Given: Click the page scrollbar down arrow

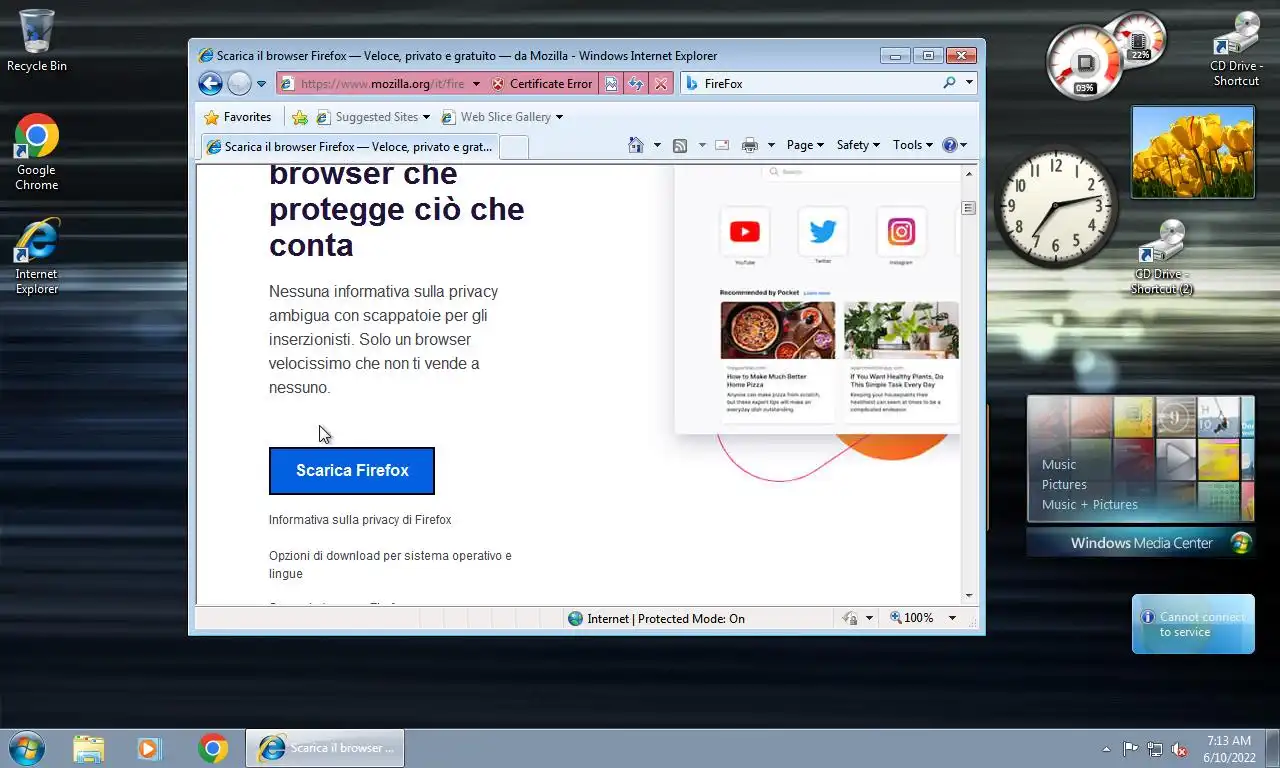Looking at the screenshot, I should click(x=968, y=596).
